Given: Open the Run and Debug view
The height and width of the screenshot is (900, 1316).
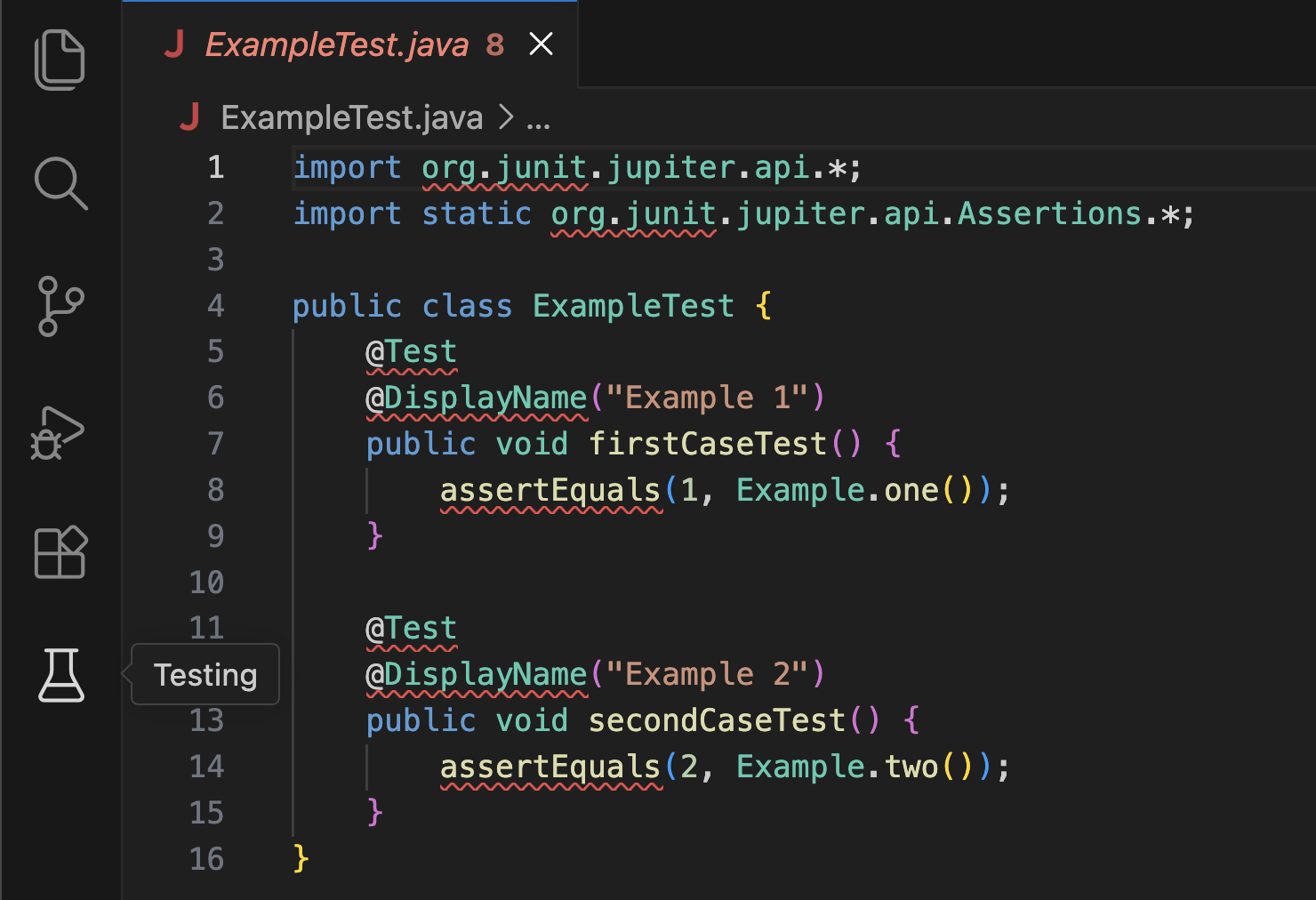Looking at the screenshot, I should [x=58, y=433].
